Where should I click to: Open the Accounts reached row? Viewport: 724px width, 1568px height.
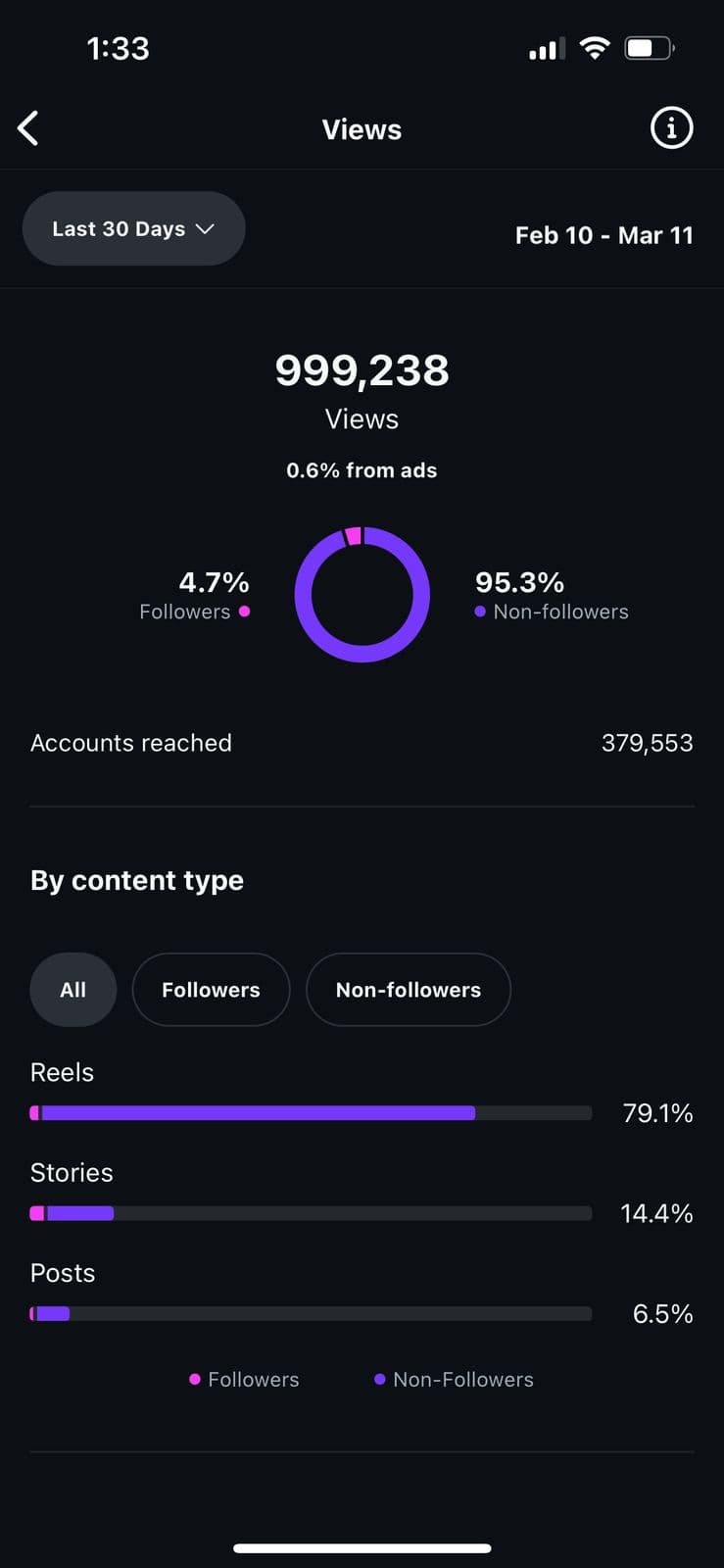[x=362, y=743]
